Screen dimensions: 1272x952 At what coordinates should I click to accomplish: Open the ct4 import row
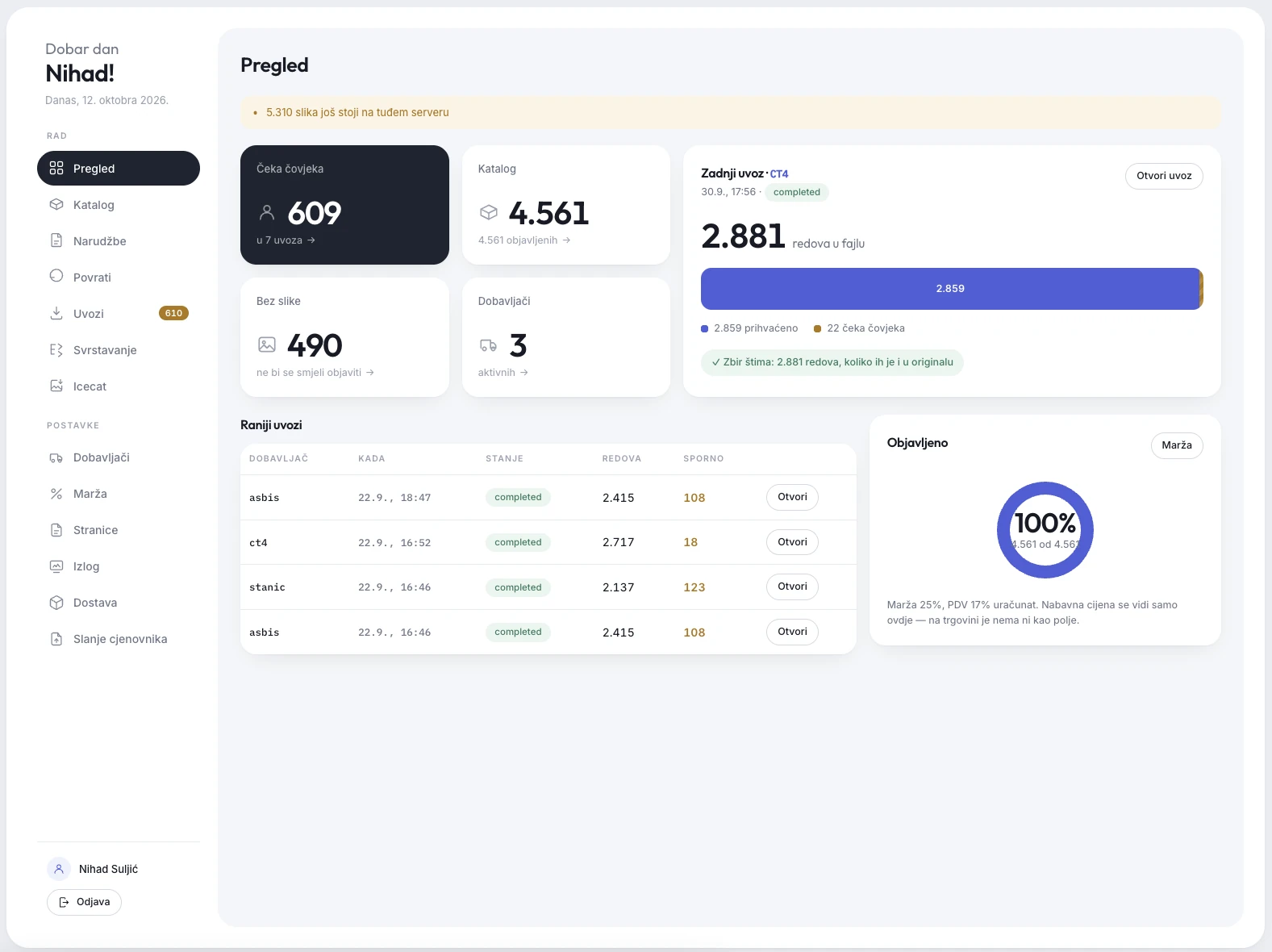[x=792, y=542]
